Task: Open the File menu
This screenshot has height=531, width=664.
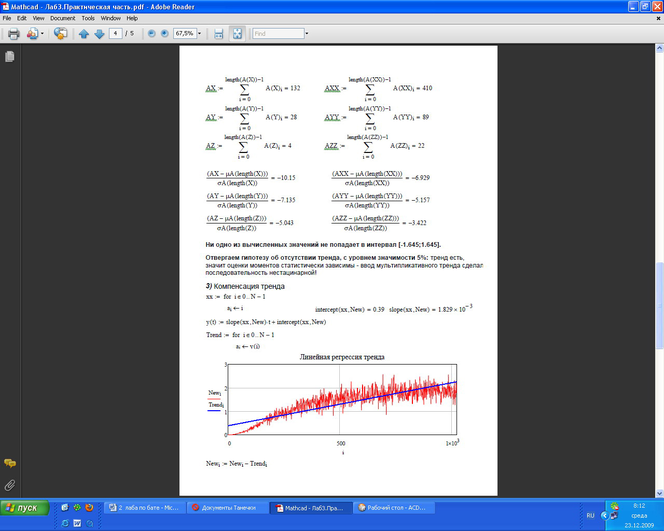Action: [x=7, y=18]
